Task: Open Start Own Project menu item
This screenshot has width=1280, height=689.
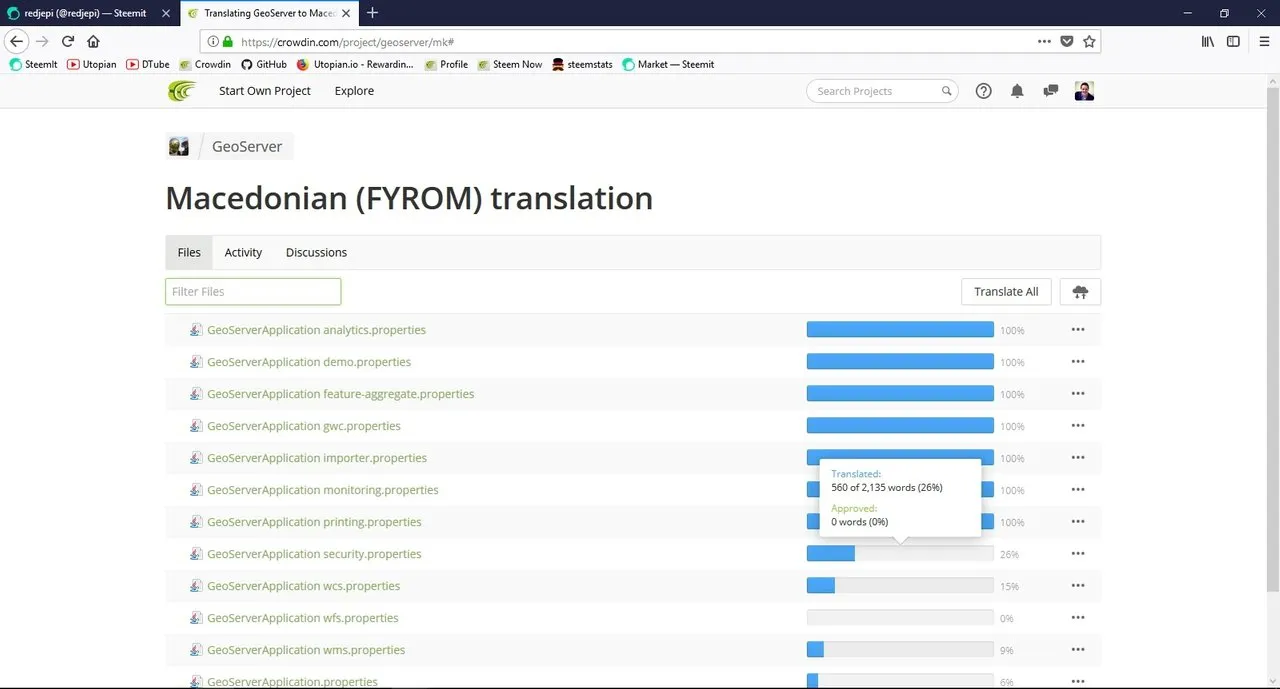Action: tap(265, 91)
